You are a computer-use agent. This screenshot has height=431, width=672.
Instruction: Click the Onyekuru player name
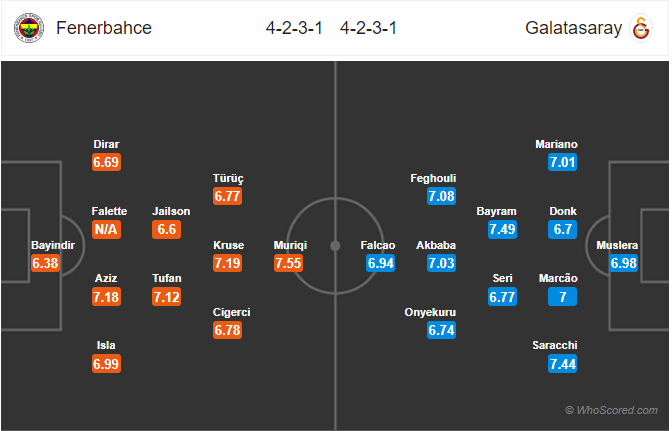pyautogui.click(x=430, y=312)
